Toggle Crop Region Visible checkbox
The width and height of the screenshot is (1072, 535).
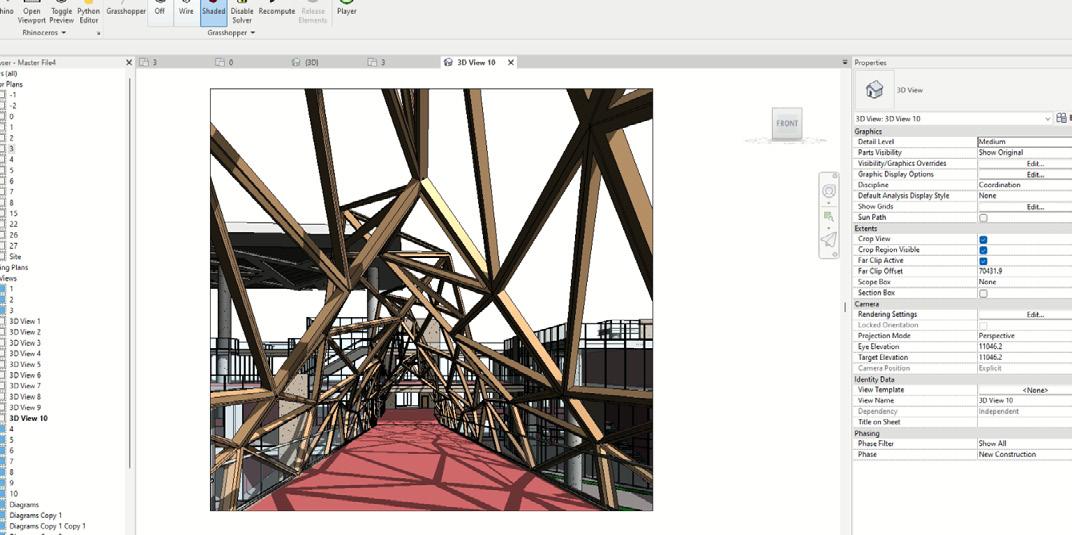(x=983, y=250)
